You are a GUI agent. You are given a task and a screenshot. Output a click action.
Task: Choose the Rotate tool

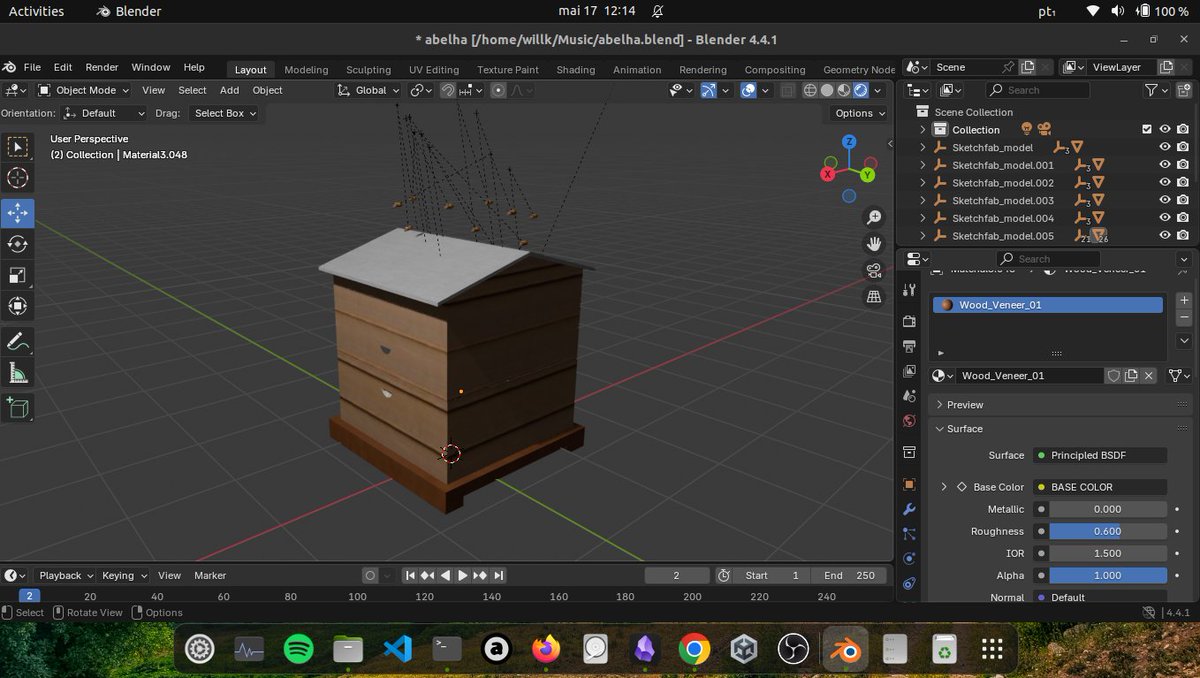click(x=18, y=244)
